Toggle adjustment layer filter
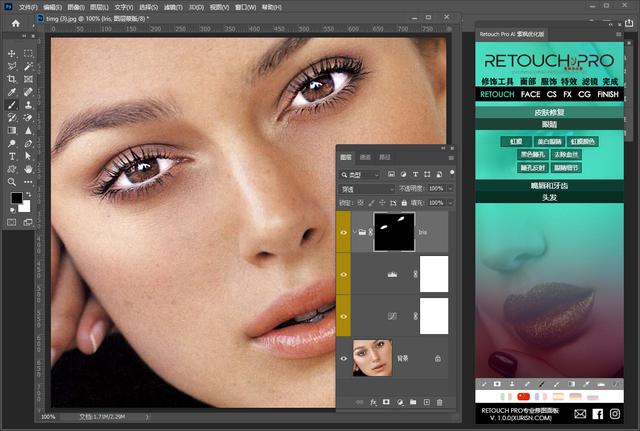This screenshot has height=431, width=640. [403, 174]
